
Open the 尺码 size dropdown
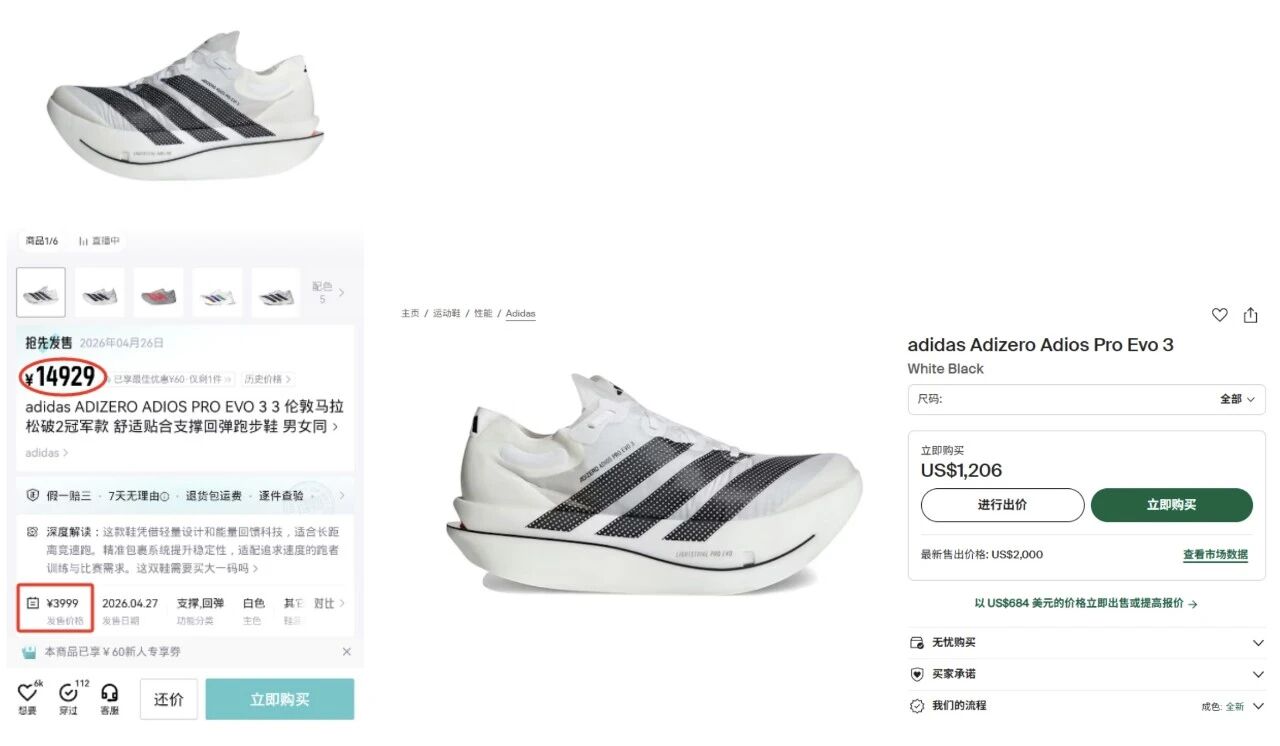1086,399
